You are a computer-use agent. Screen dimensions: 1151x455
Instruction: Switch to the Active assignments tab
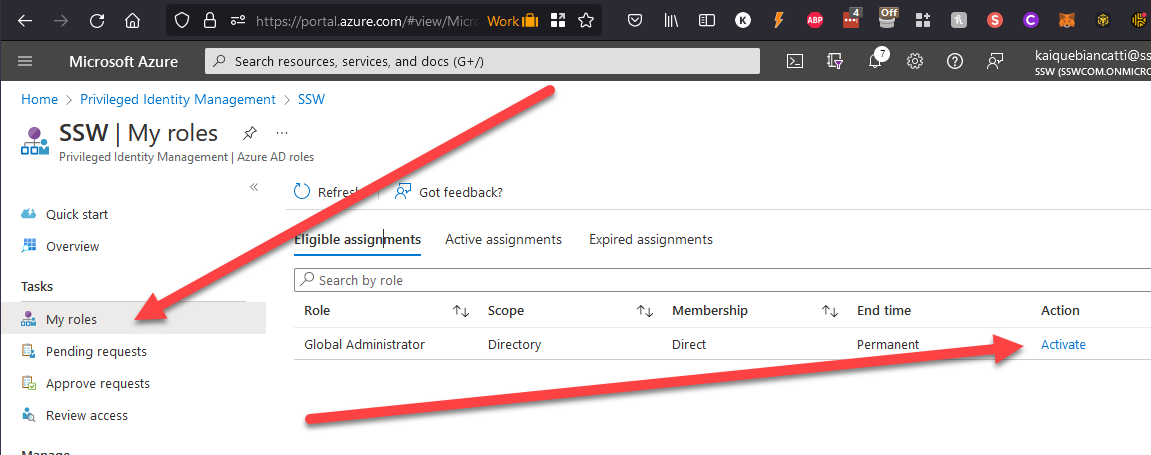[503, 240]
